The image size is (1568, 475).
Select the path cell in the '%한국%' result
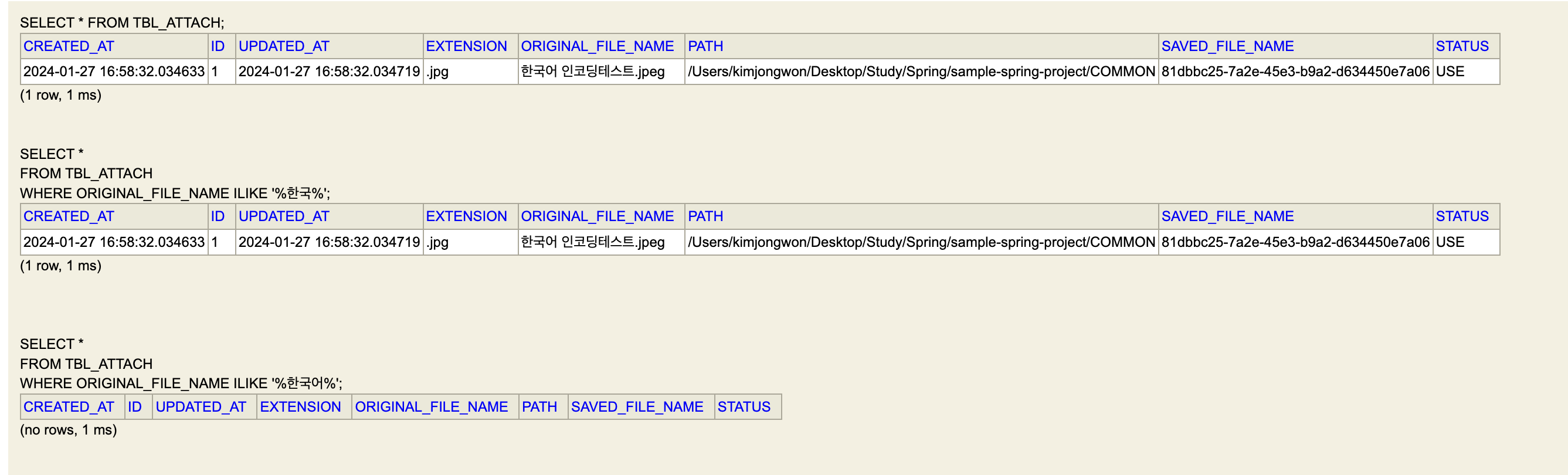coord(922,242)
